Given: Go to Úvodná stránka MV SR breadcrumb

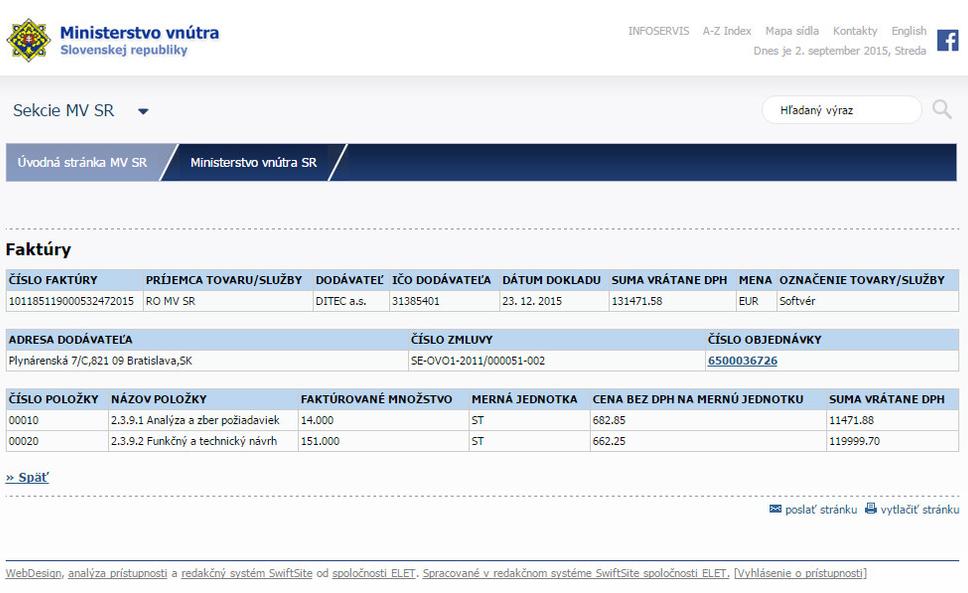Looking at the screenshot, I should click(82, 162).
